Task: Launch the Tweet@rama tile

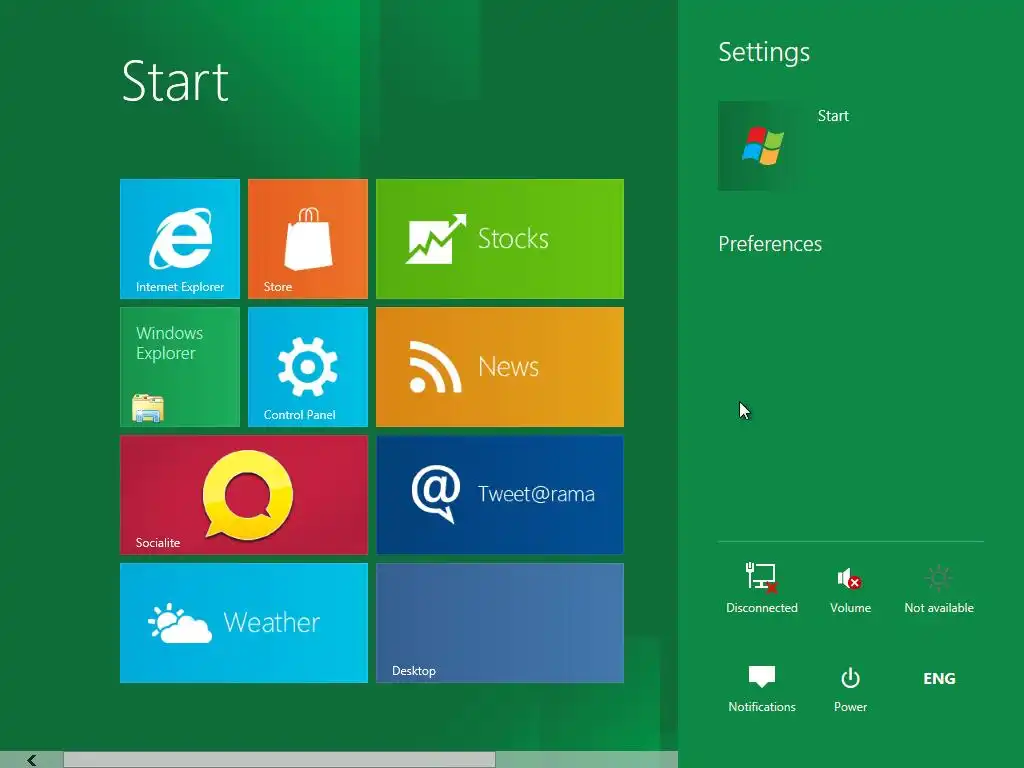Action: tap(500, 494)
